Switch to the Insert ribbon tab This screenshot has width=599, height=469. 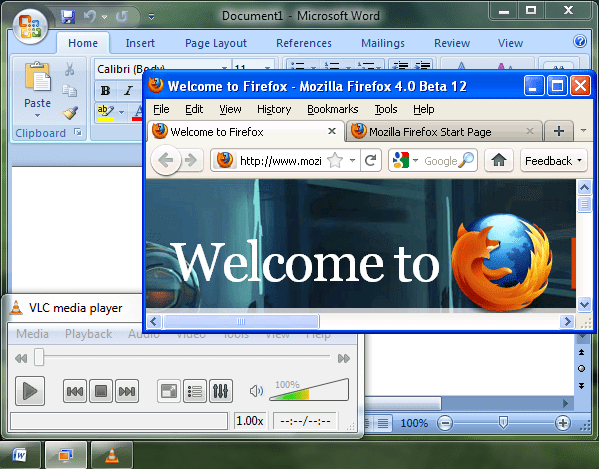(x=140, y=43)
